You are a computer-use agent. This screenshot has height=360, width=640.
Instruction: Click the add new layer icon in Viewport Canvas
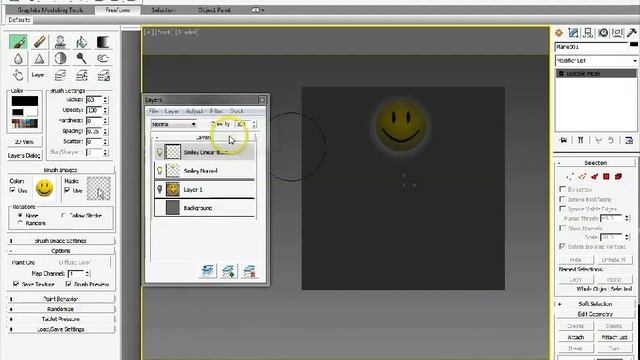[x=60, y=75]
